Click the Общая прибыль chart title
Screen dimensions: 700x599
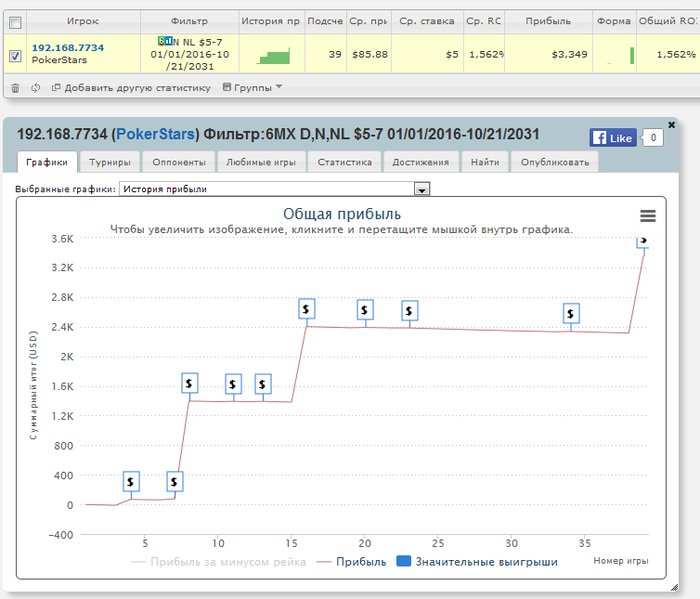pyautogui.click(x=342, y=214)
